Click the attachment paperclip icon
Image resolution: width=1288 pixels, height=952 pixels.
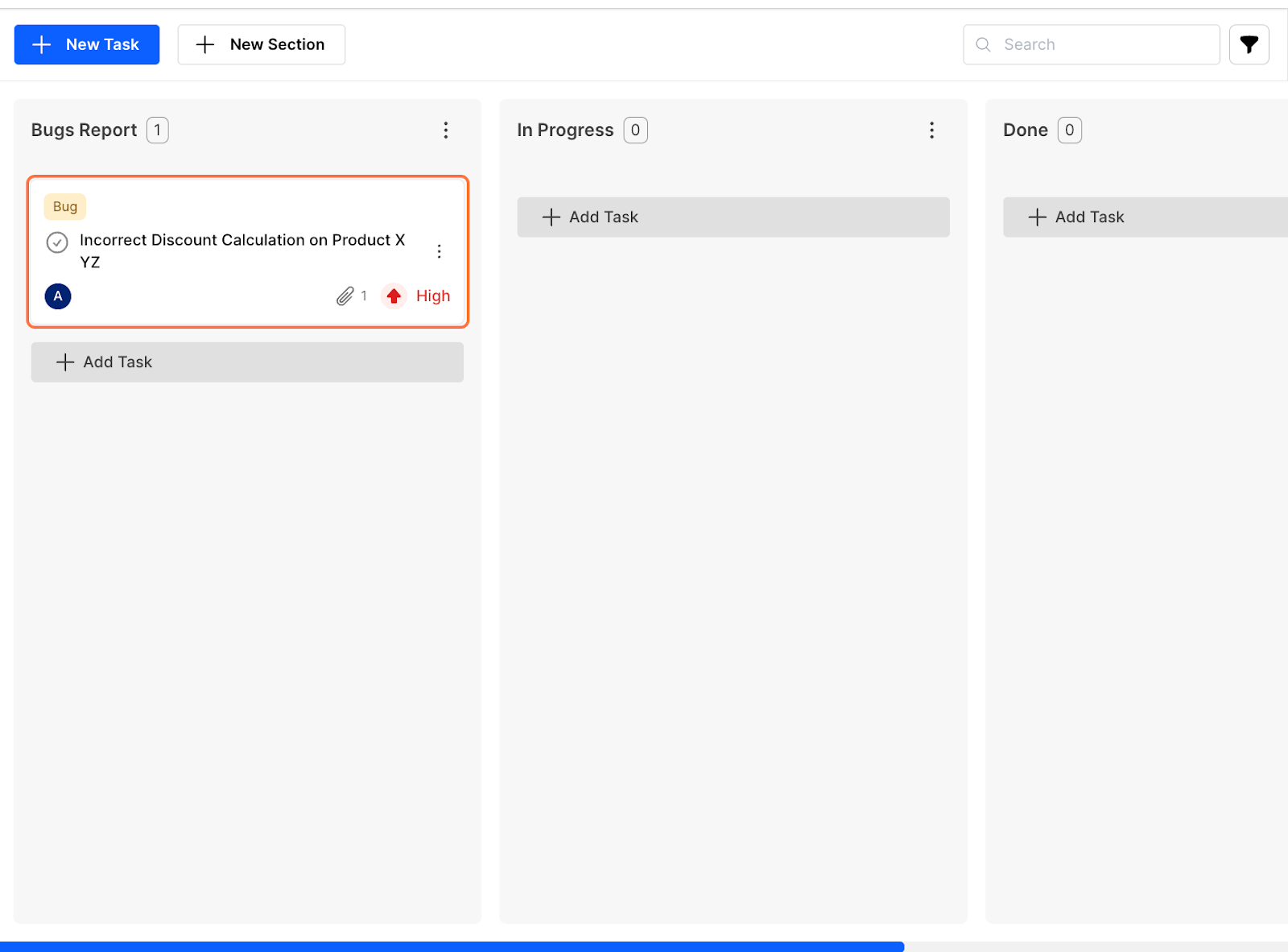pyautogui.click(x=345, y=296)
